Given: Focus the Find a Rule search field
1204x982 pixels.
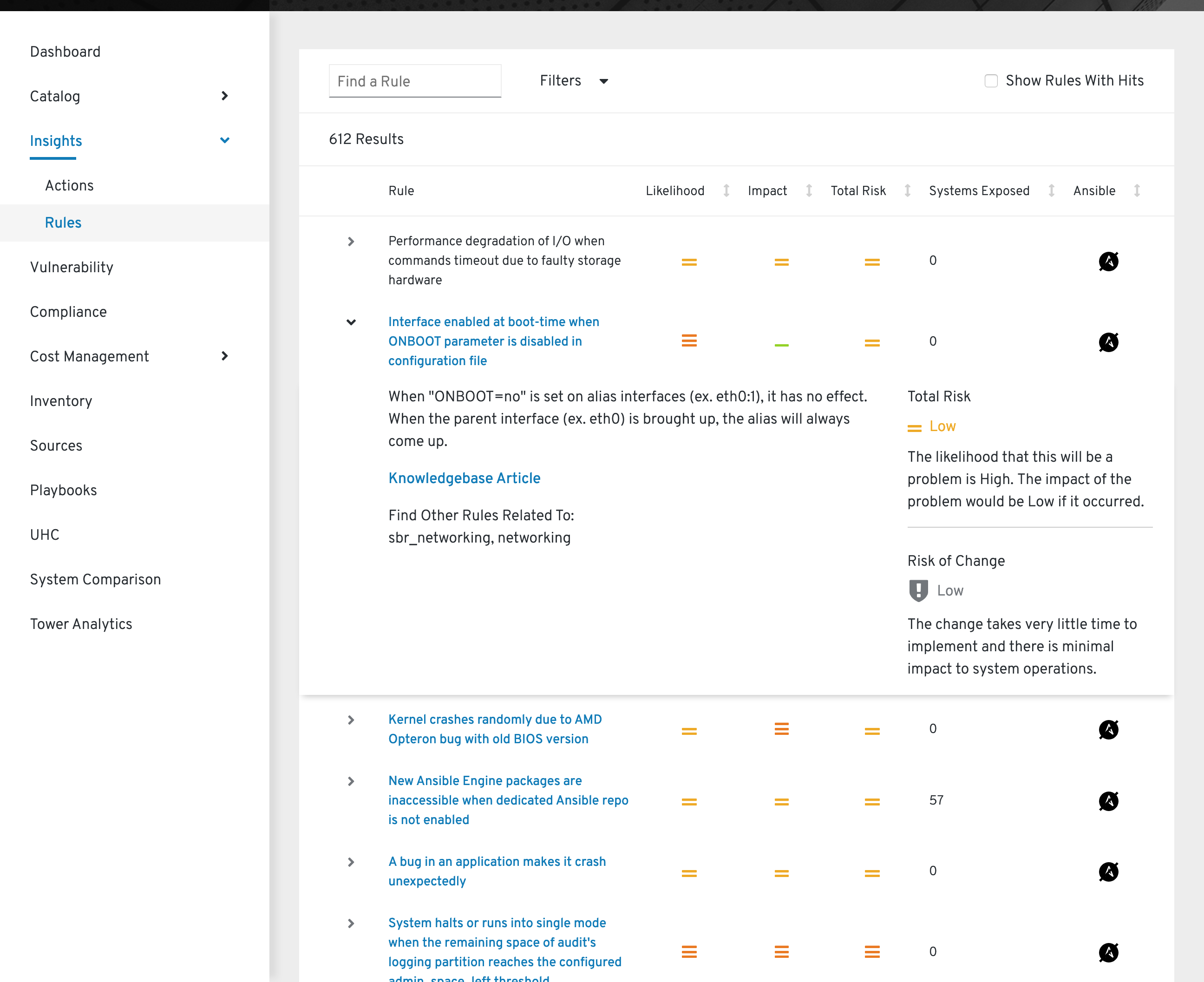Looking at the screenshot, I should point(415,81).
